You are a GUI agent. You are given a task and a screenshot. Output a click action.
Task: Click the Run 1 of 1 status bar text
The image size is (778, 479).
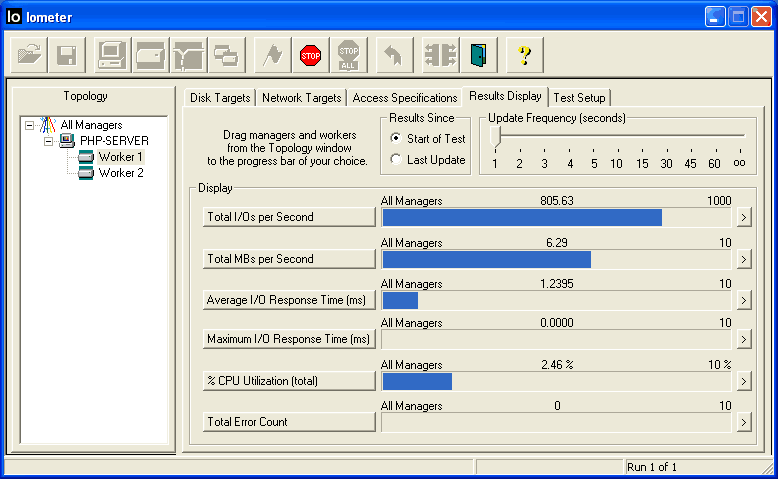(x=651, y=467)
